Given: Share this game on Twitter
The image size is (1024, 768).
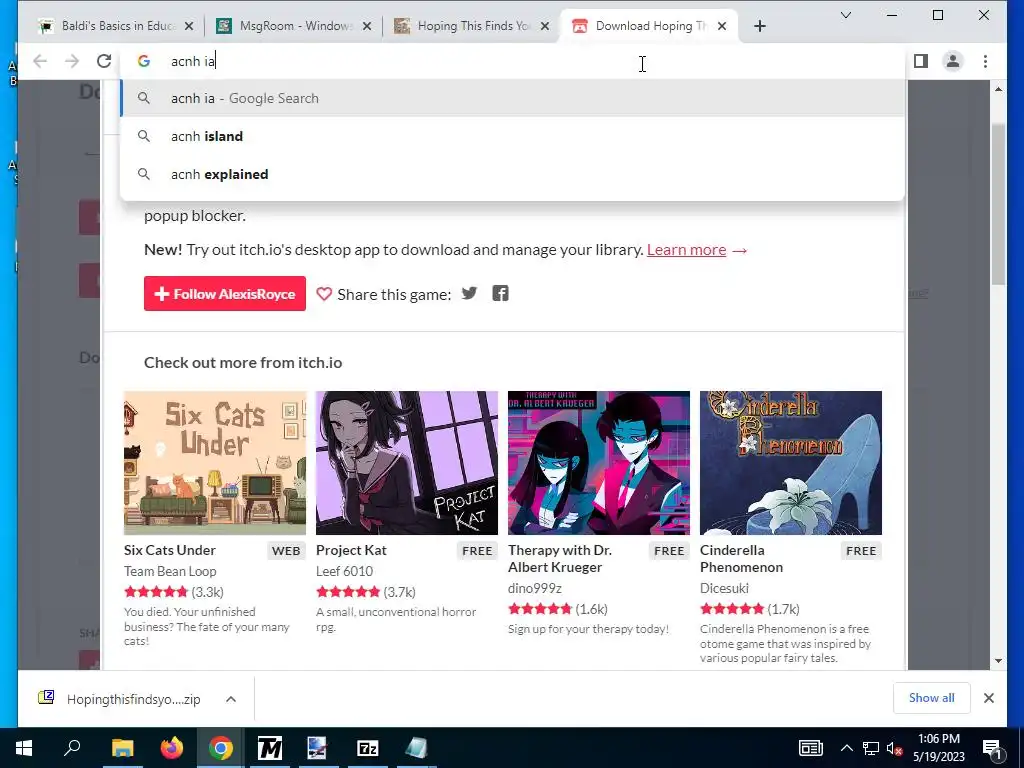Looking at the screenshot, I should 469,293.
